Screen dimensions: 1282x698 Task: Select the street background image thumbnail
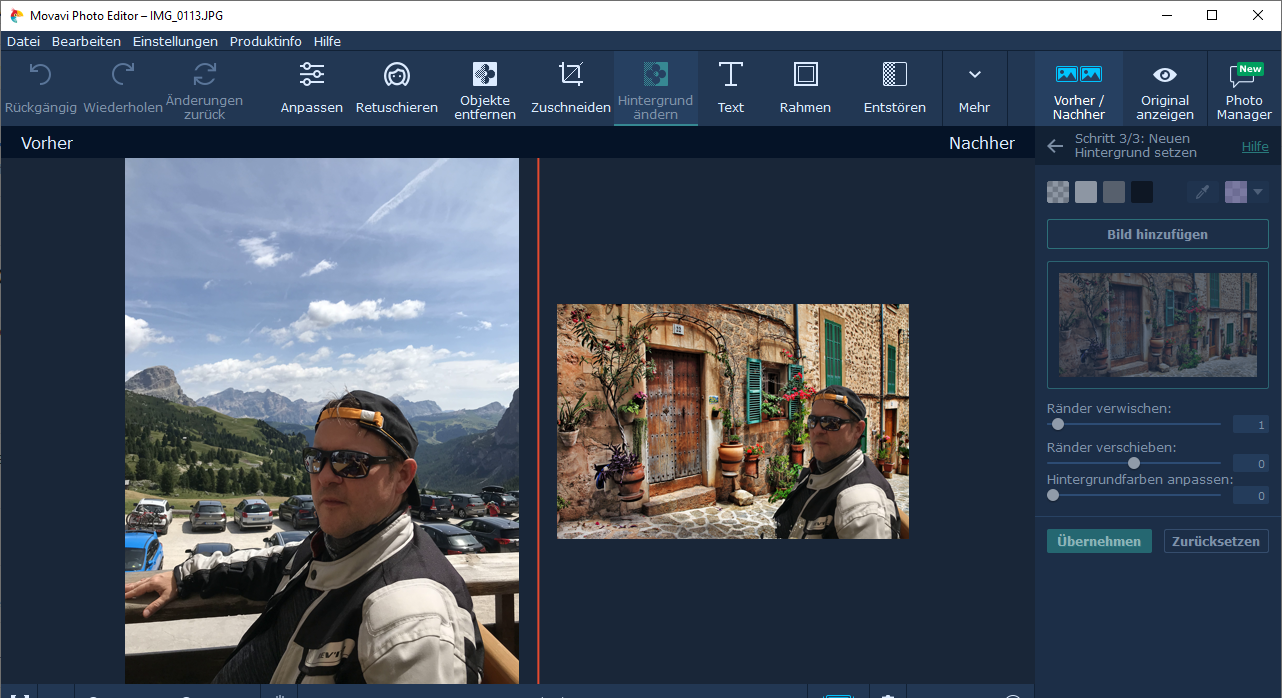tap(1157, 324)
